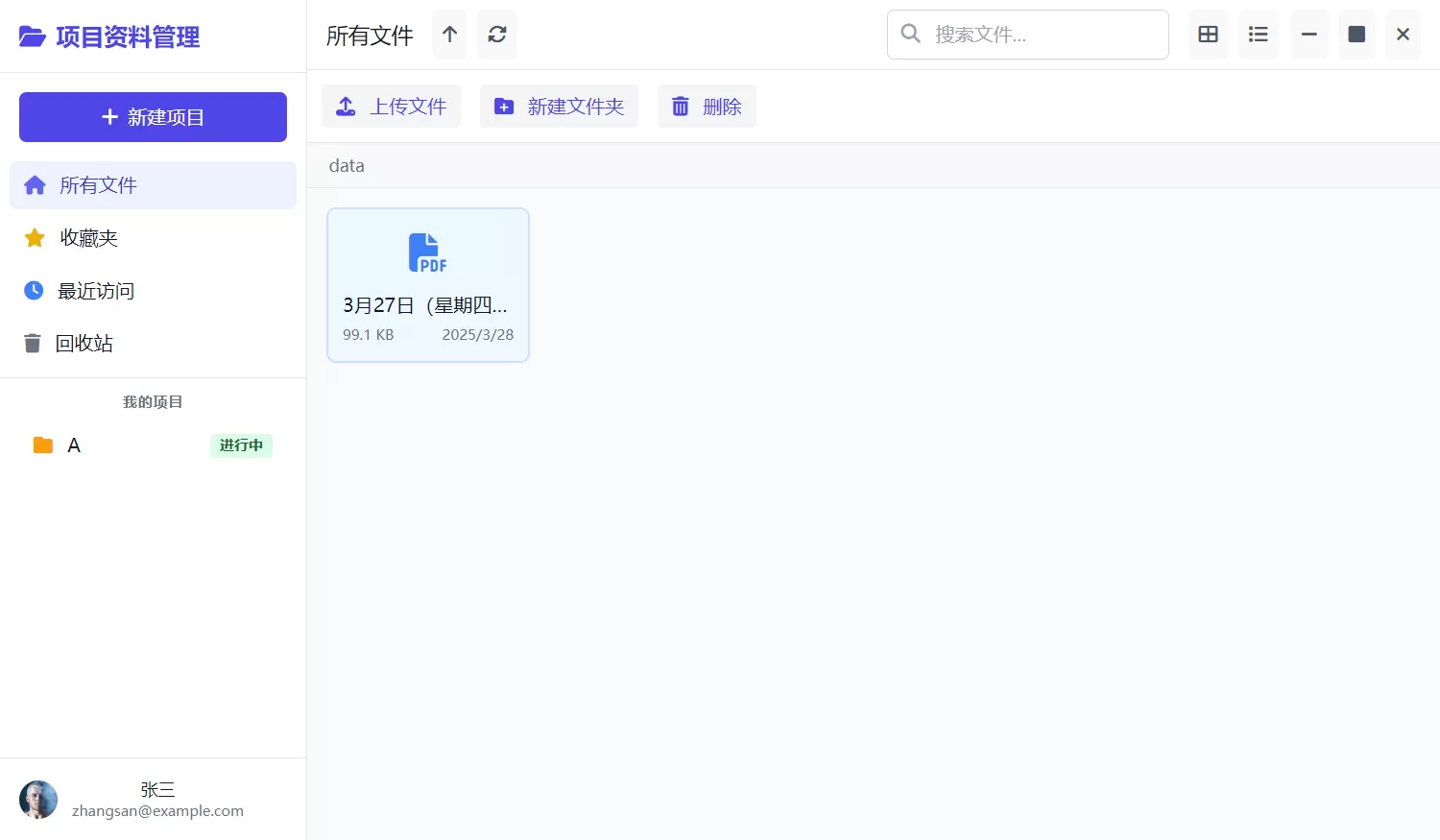
Task: Click the 我的项目 section label
Action: (153, 402)
